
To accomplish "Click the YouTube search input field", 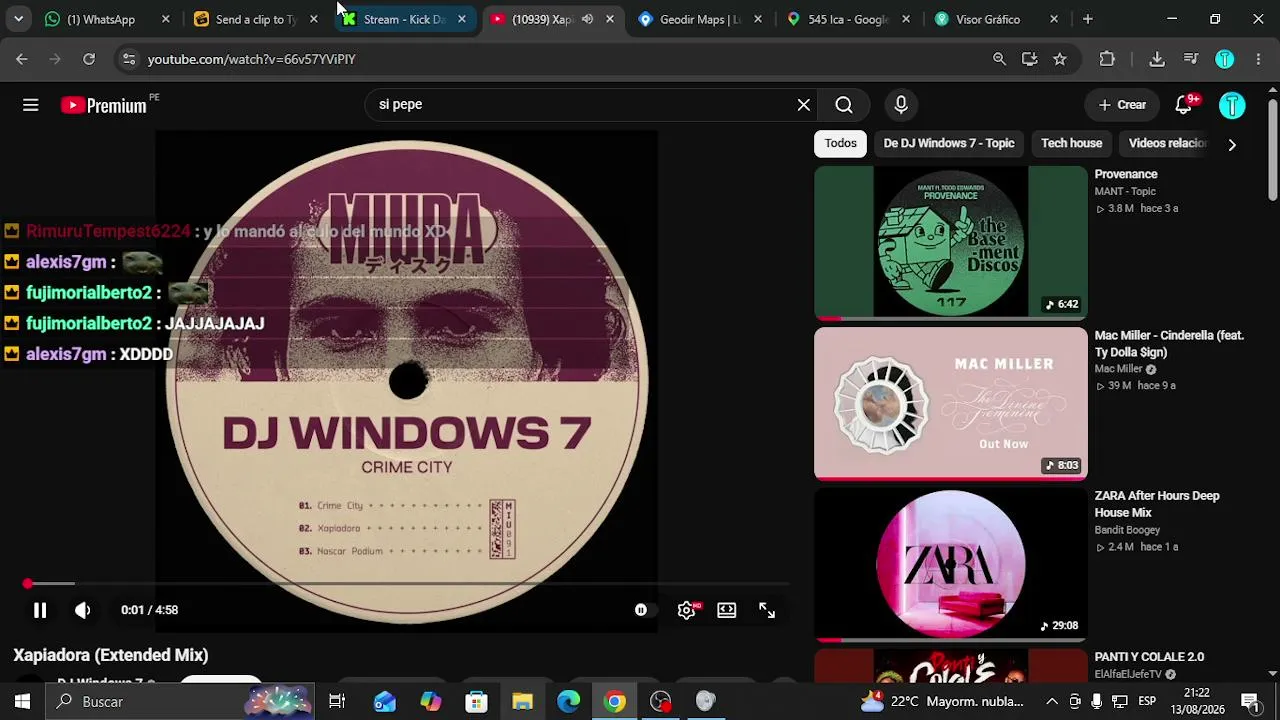I will tap(580, 104).
